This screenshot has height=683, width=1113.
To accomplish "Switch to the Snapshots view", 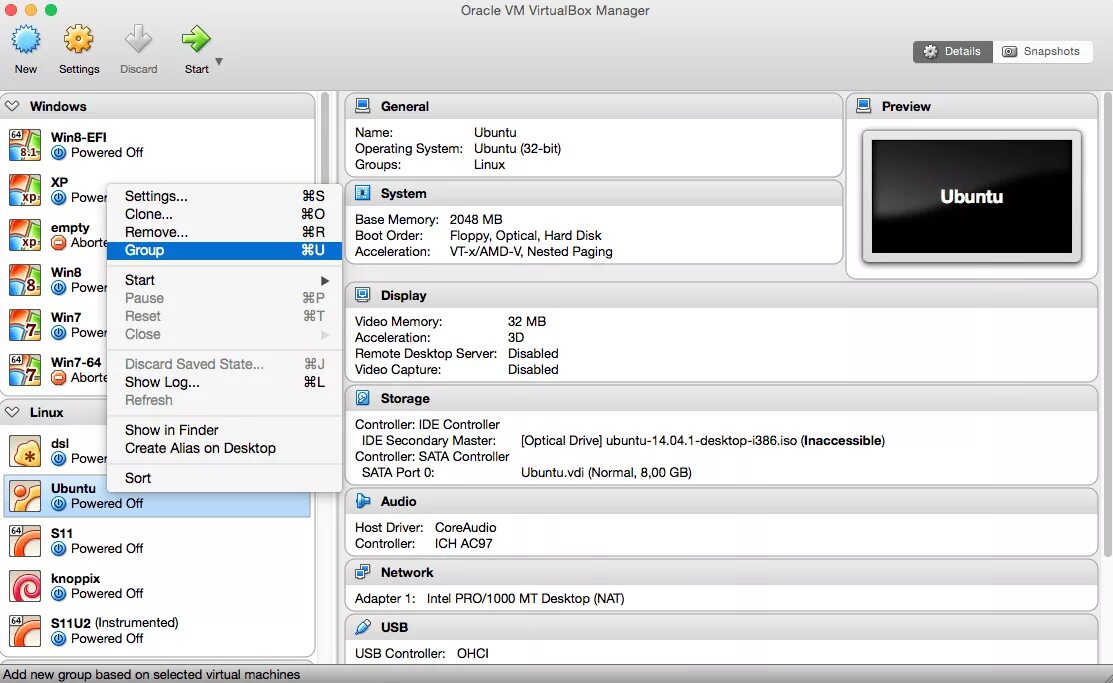I will (1043, 51).
